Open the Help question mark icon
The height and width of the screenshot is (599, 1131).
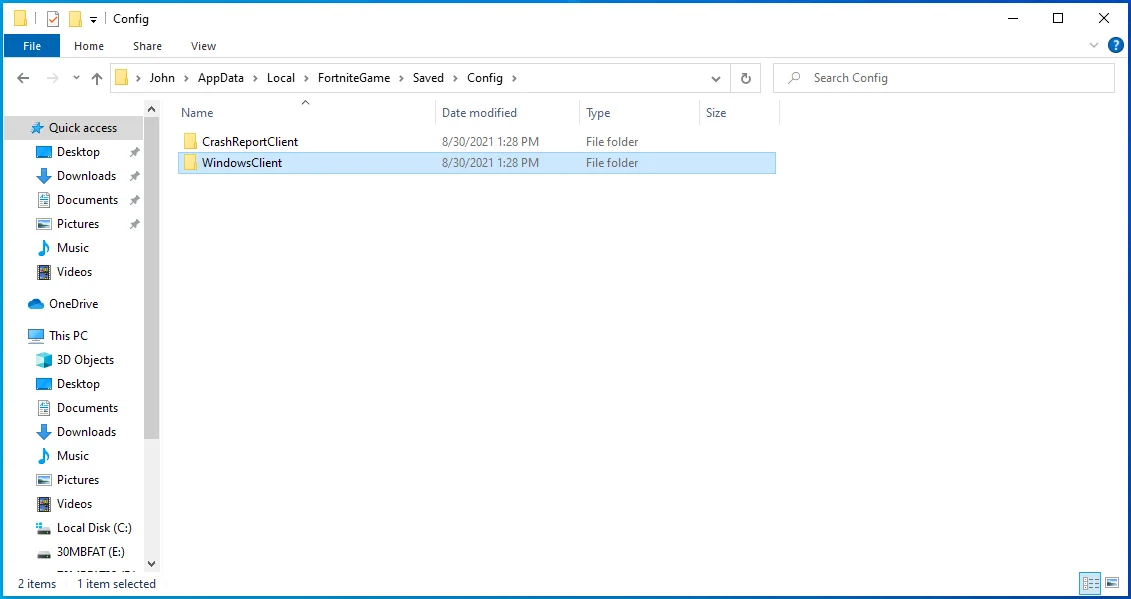(x=1115, y=45)
